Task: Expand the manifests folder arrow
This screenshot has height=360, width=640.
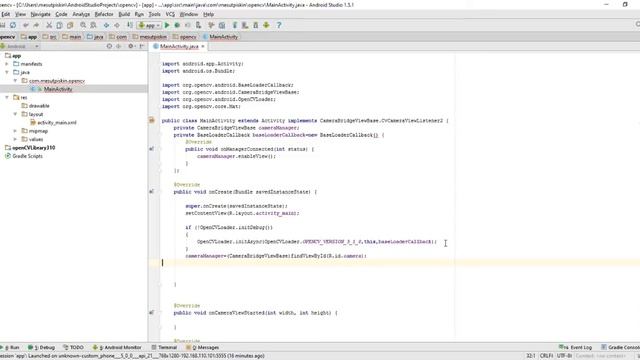Action: click(7, 64)
